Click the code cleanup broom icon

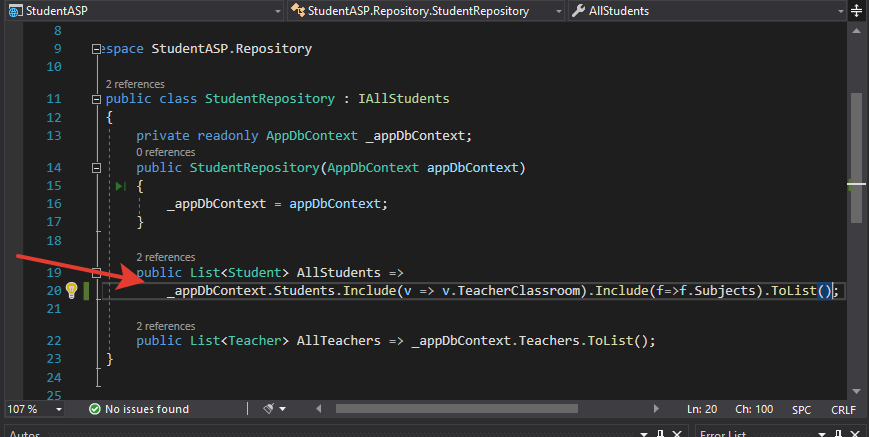pyautogui.click(x=269, y=409)
